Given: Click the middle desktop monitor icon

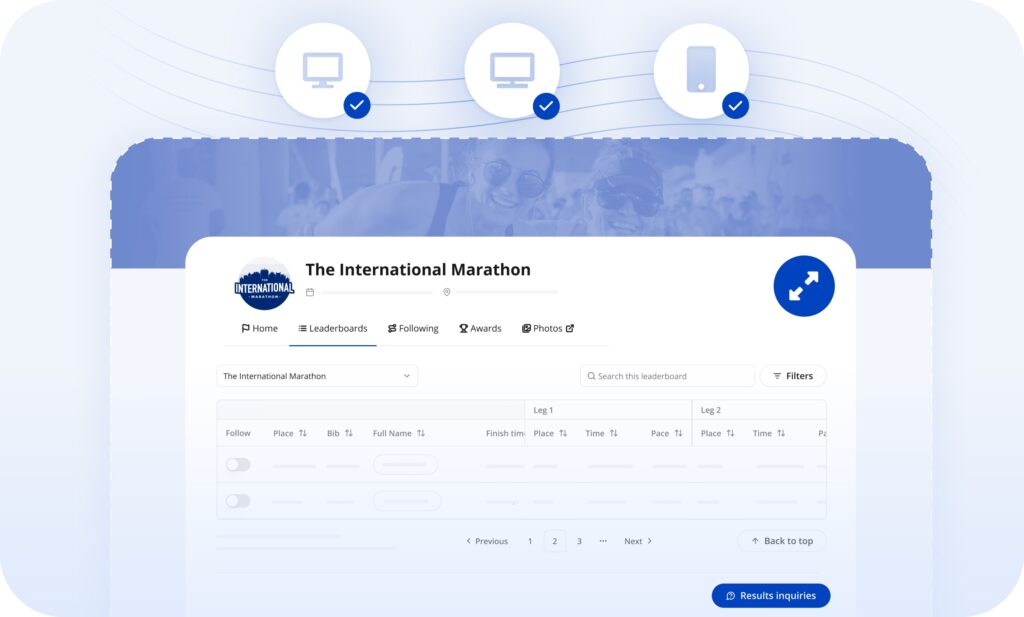Looking at the screenshot, I should point(512,70).
